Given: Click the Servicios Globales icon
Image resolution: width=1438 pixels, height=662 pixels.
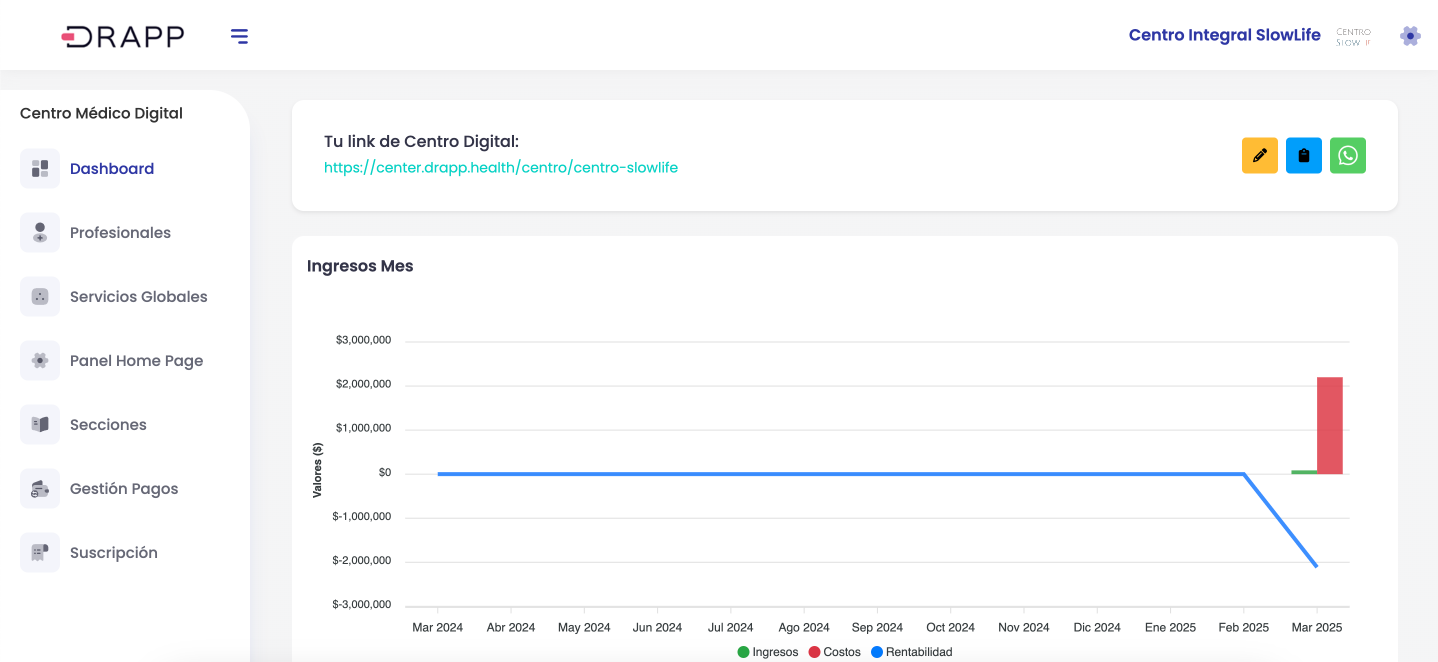Looking at the screenshot, I should click(40, 296).
